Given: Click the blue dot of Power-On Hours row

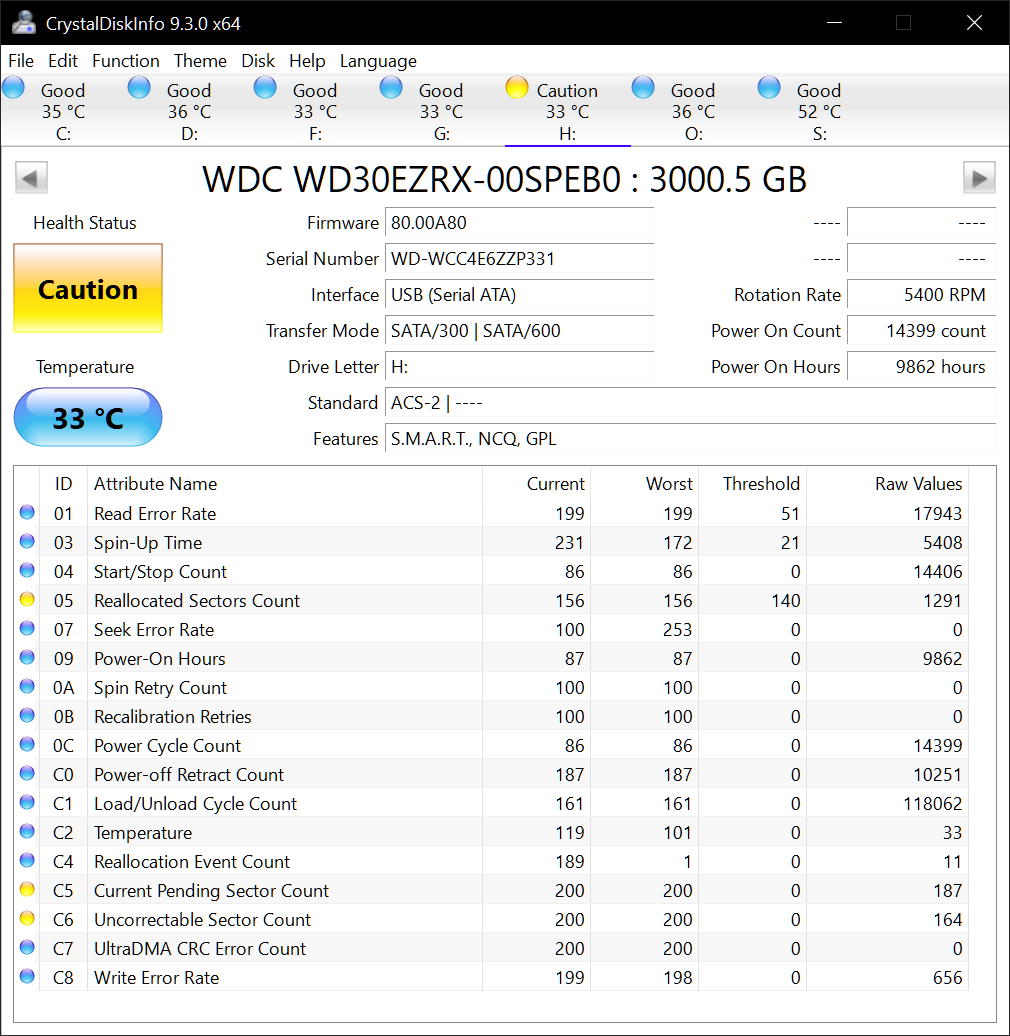Looking at the screenshot, I should (x=27, y=657).
